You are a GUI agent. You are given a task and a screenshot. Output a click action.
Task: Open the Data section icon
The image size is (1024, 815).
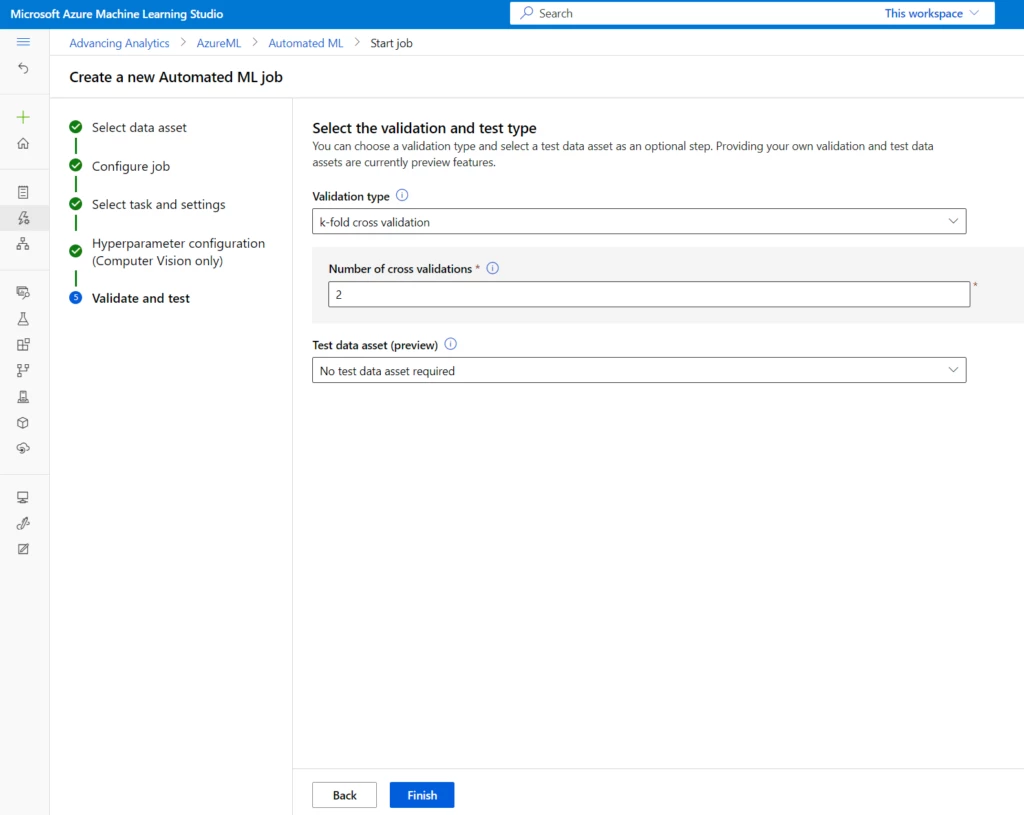(x=25, y=292)
